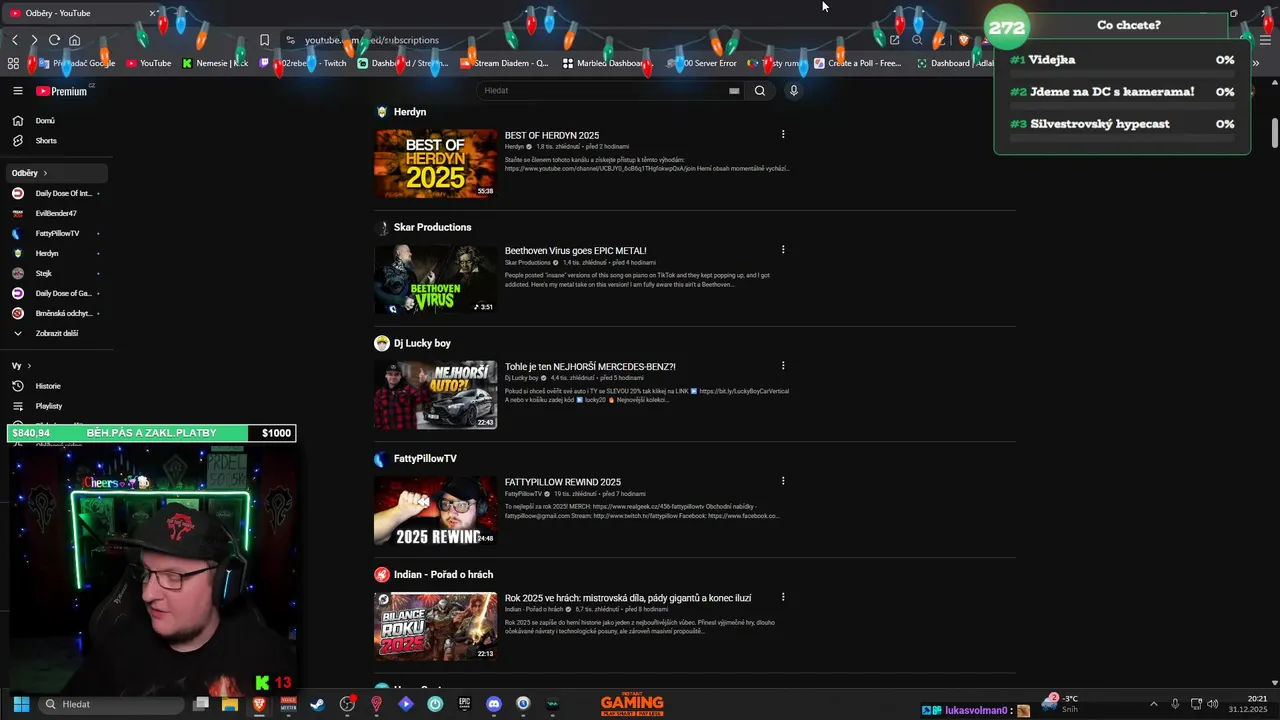This screenshot has height=720, width=1280.
Task: Open Skar Productions channel header
Action: tap(423, 227)
